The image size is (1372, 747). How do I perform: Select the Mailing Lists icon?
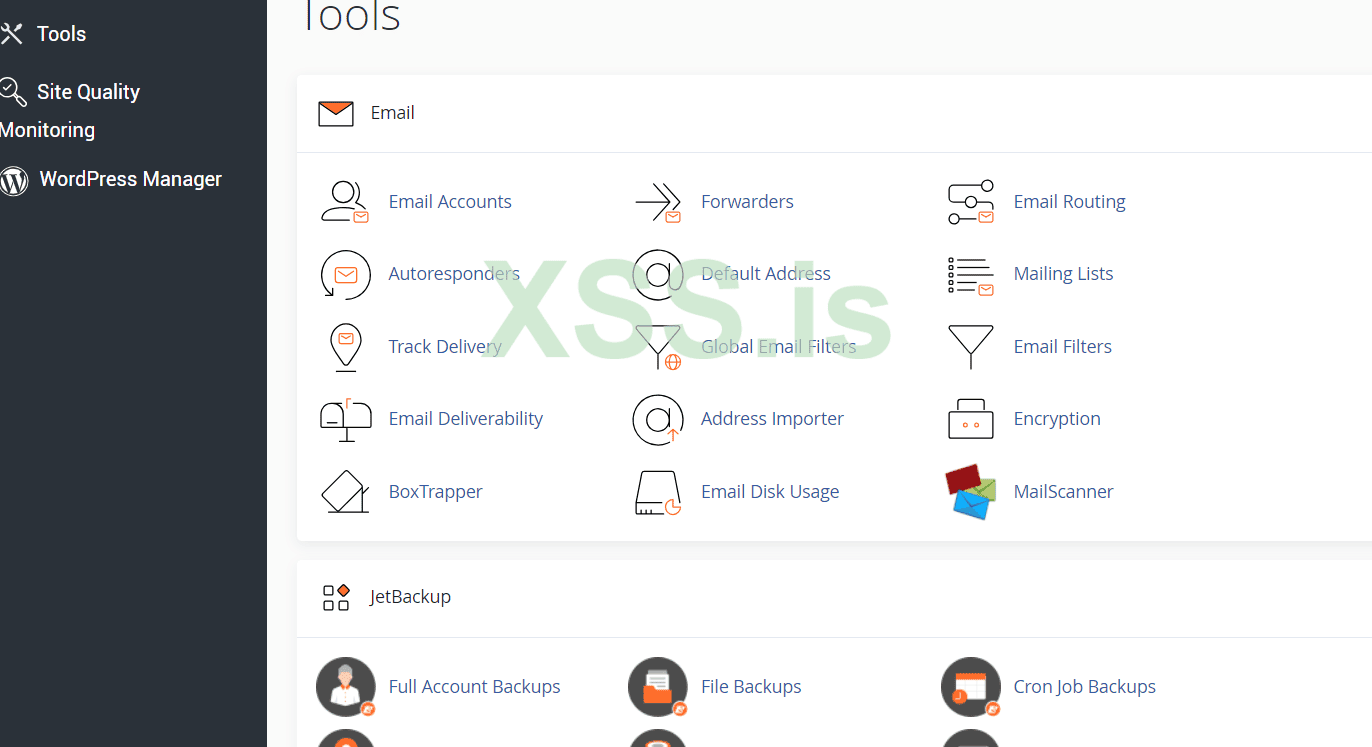(970, 274)
